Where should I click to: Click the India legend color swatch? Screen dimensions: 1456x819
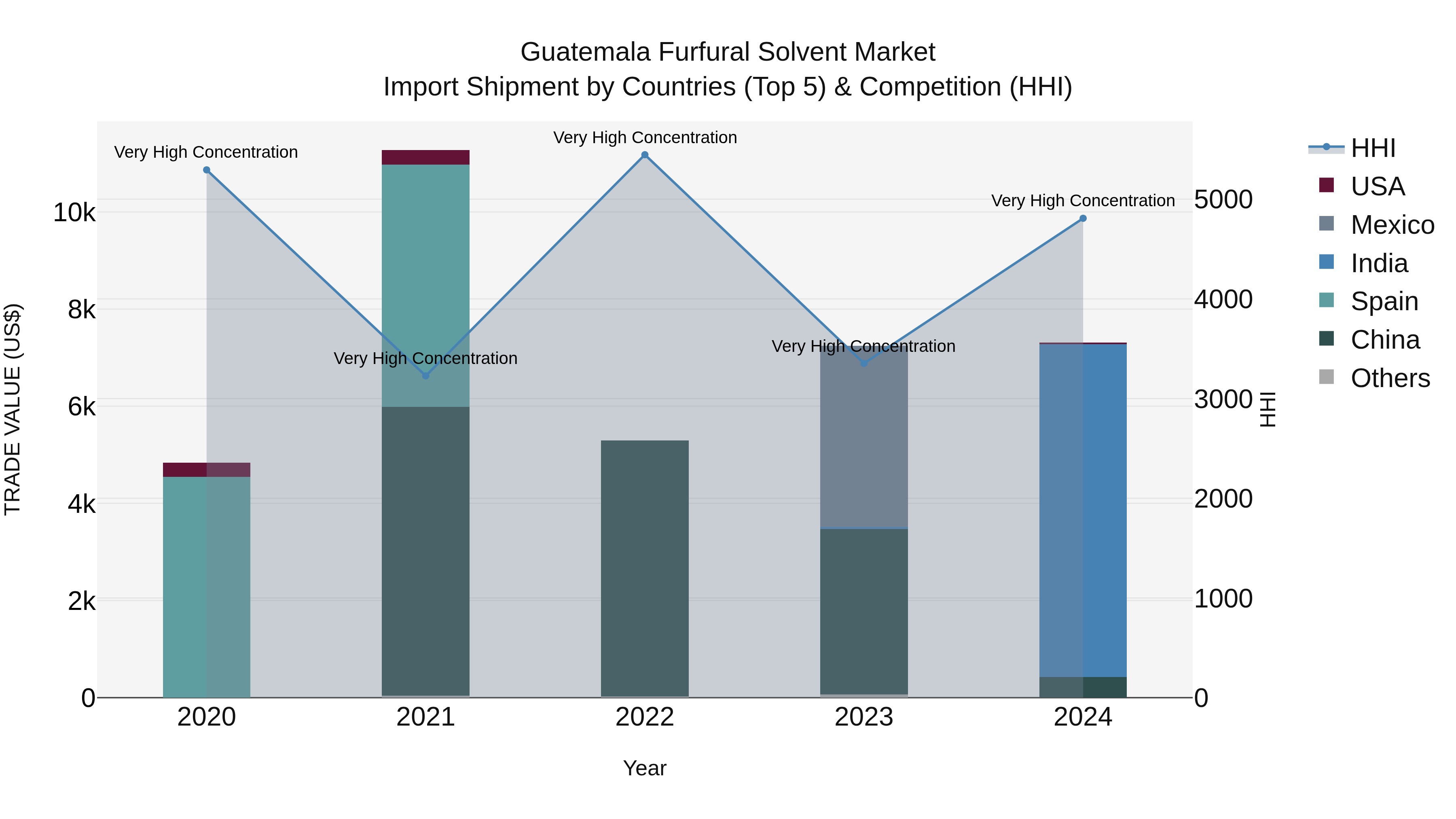click(1326, 262)
